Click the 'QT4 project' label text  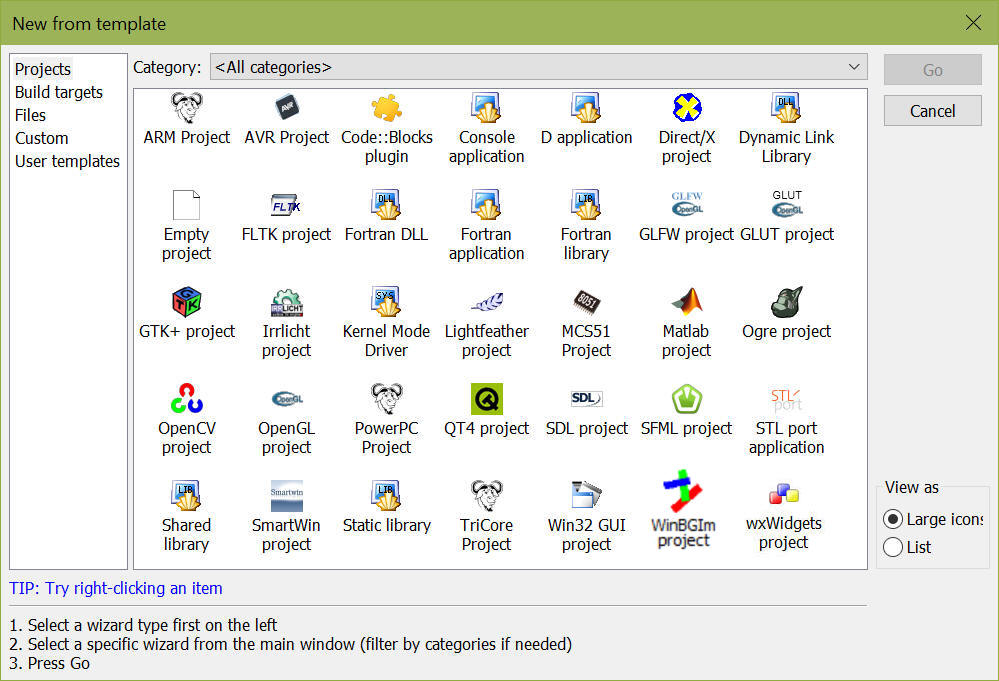[486, 428]
